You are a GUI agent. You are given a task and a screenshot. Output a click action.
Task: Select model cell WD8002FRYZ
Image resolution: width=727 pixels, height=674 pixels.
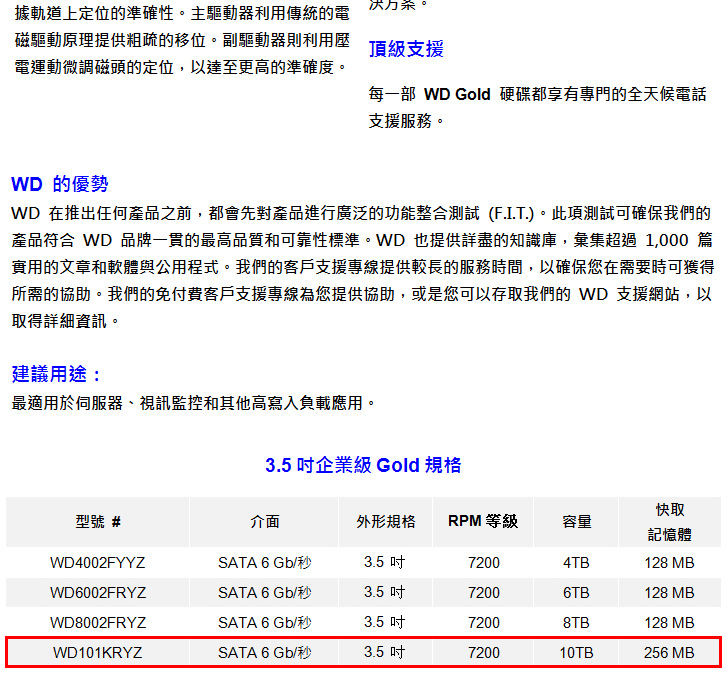pos(98,623)
